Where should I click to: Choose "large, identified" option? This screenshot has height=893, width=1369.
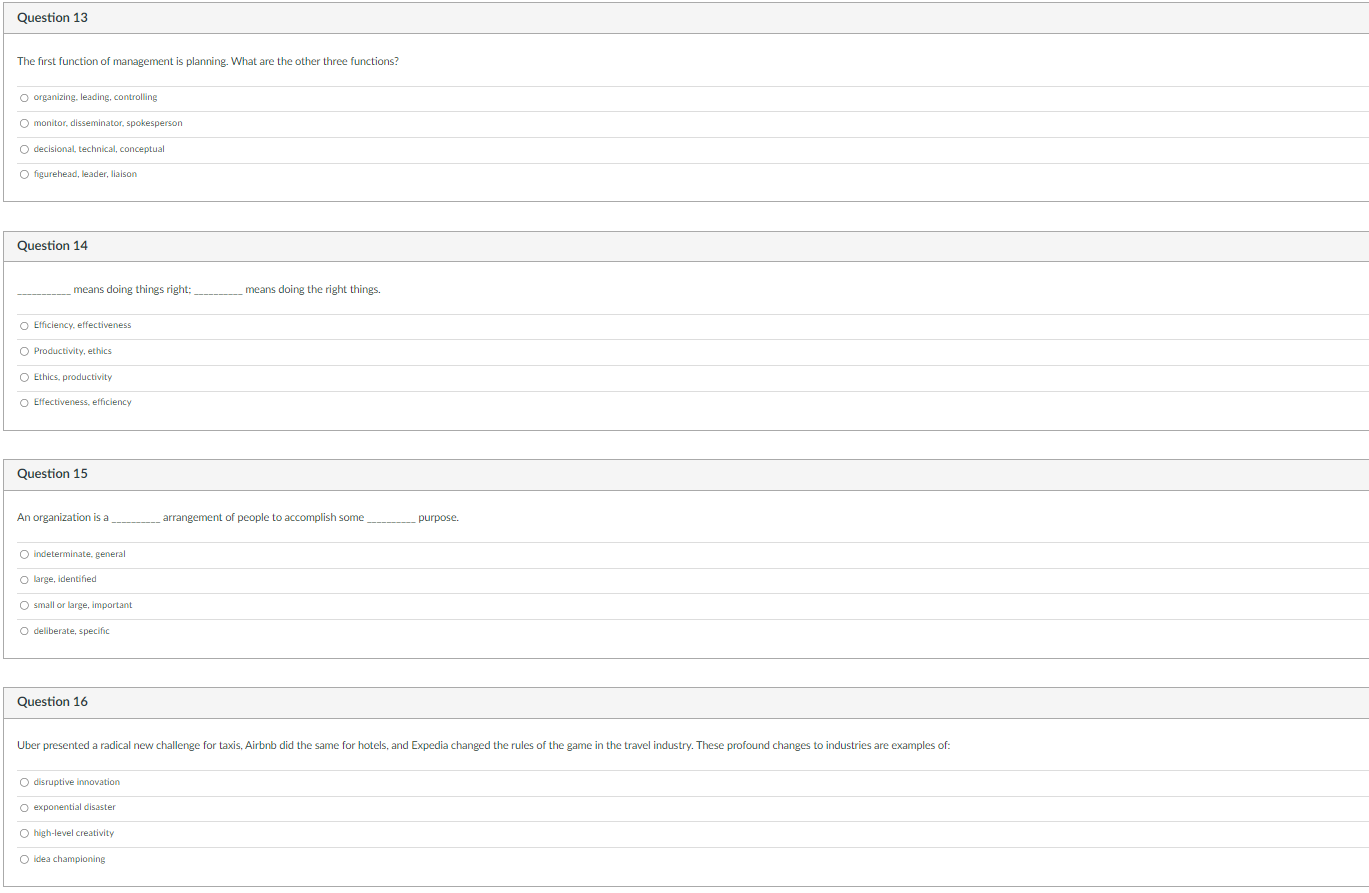click(24, 579)
